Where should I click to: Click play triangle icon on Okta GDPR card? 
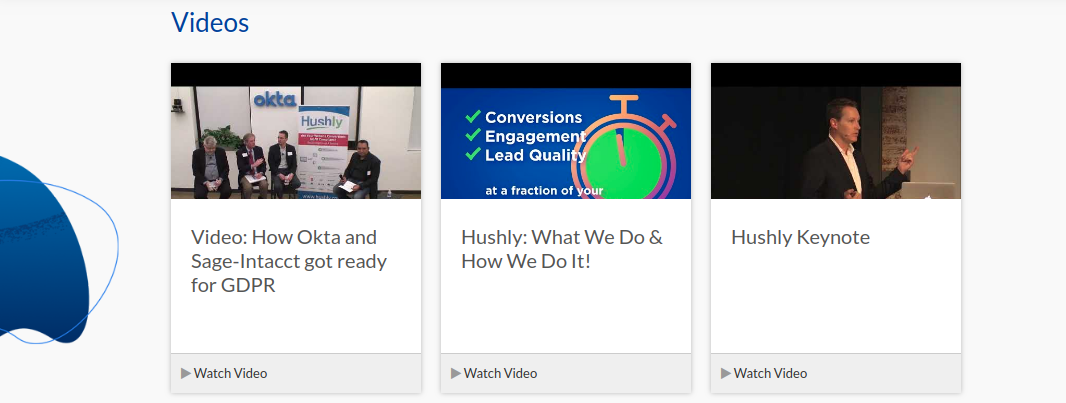point(186,373)
